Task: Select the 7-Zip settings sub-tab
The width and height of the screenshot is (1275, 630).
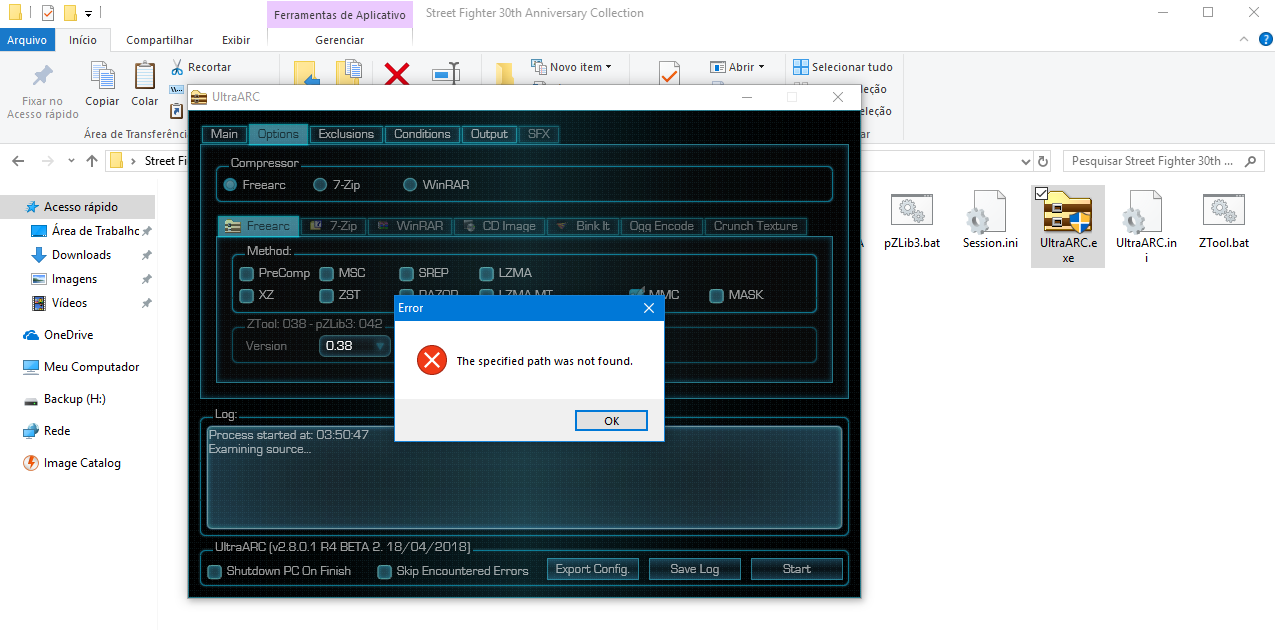Action: pyautogui.click(x=333, y=226)
